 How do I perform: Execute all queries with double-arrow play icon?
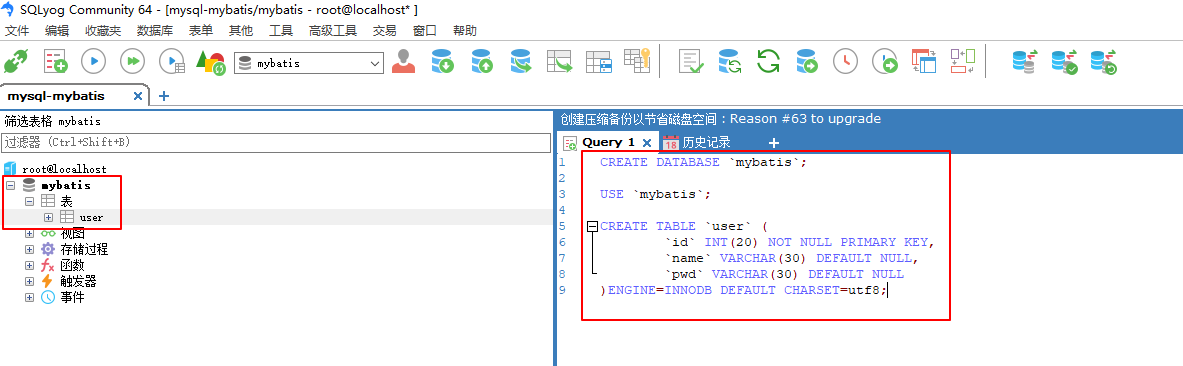(133, 62)
